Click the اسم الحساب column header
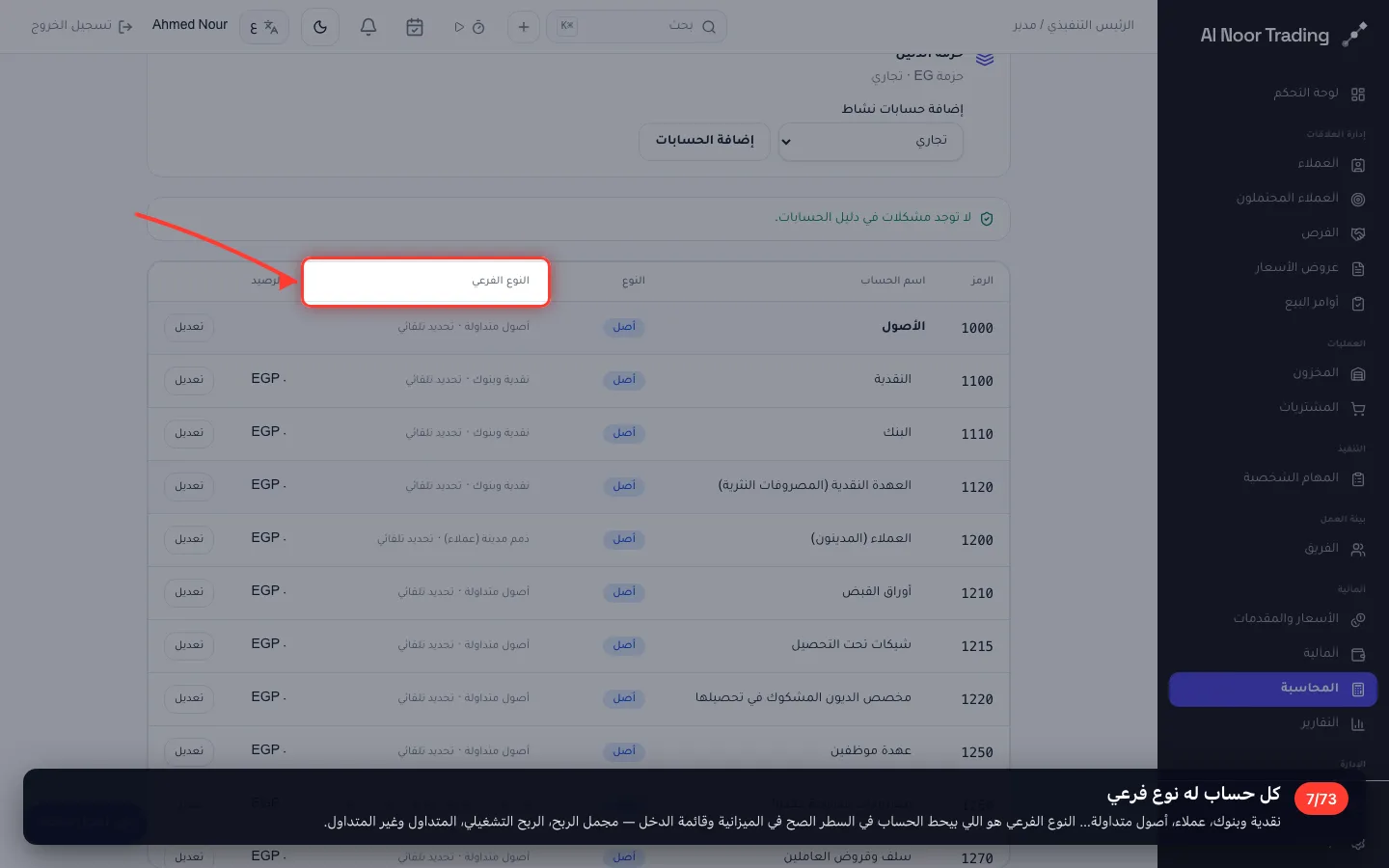Screen dimensions: 1389x868 point(893,281)
